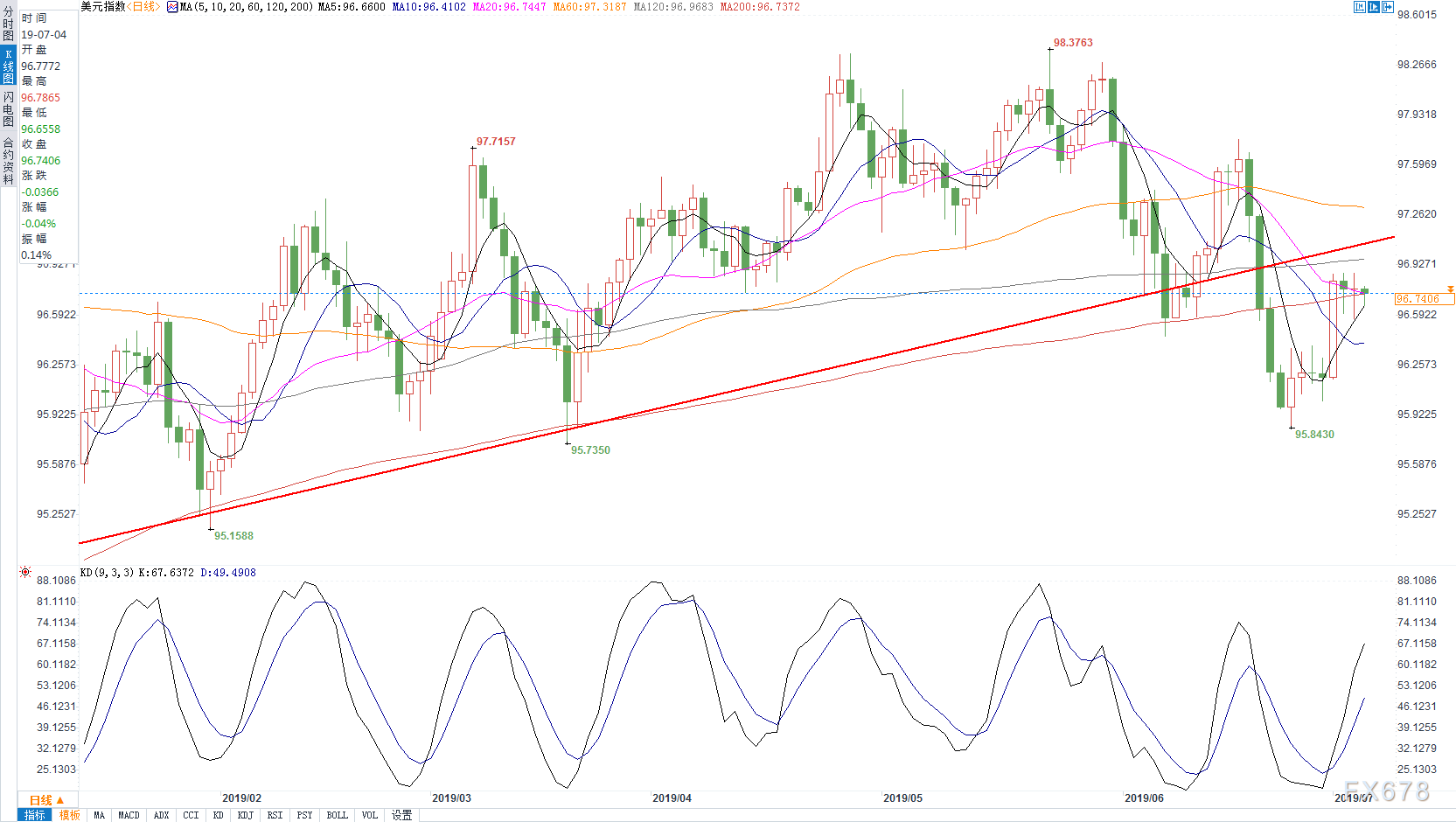
Task: Click the MA indicator chart icon
Action: (x=172, y=7)
